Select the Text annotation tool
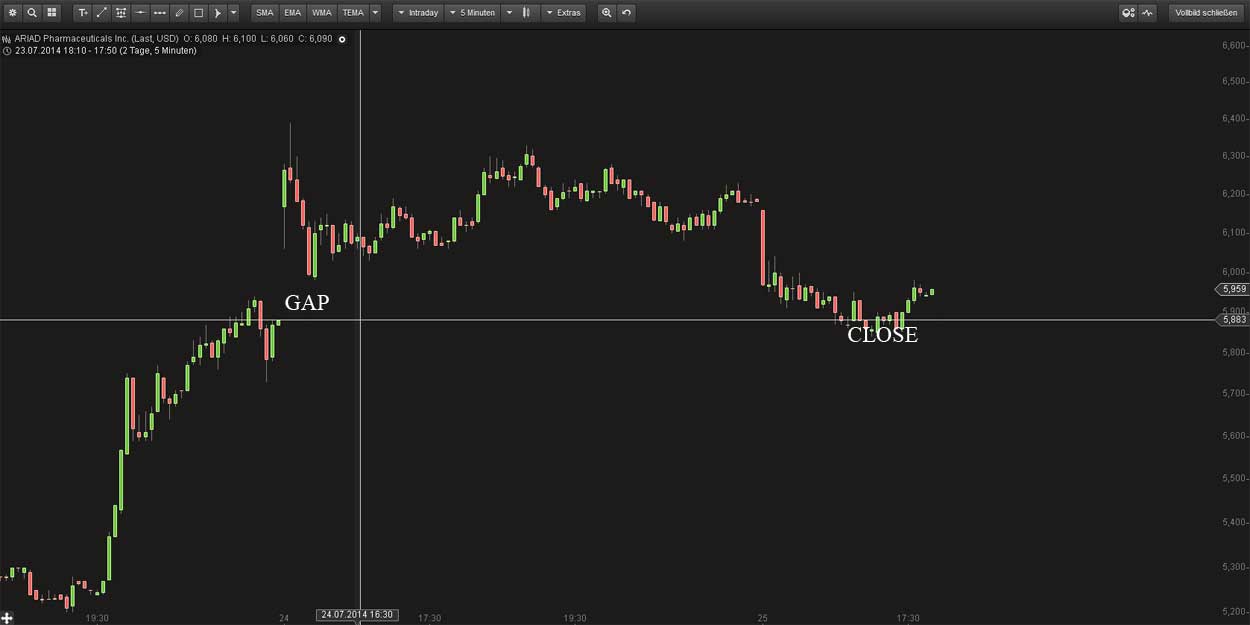The width and height of the screenshot is (1250, 625). tap(80, 12)
